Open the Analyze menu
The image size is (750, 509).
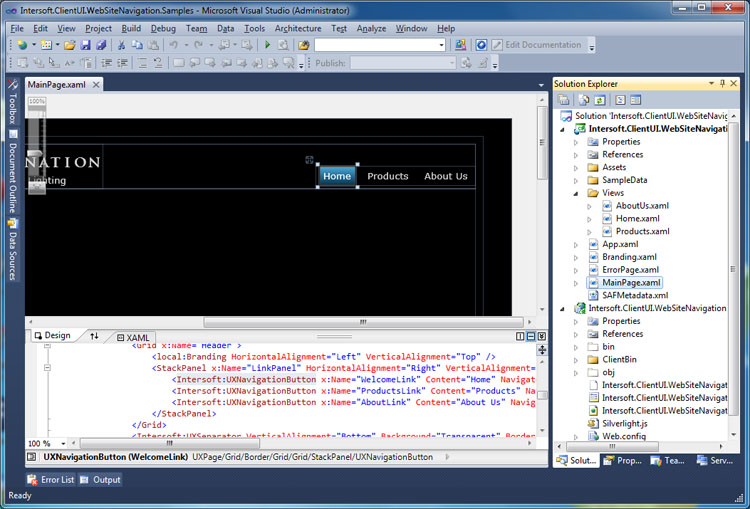point(371,29)
